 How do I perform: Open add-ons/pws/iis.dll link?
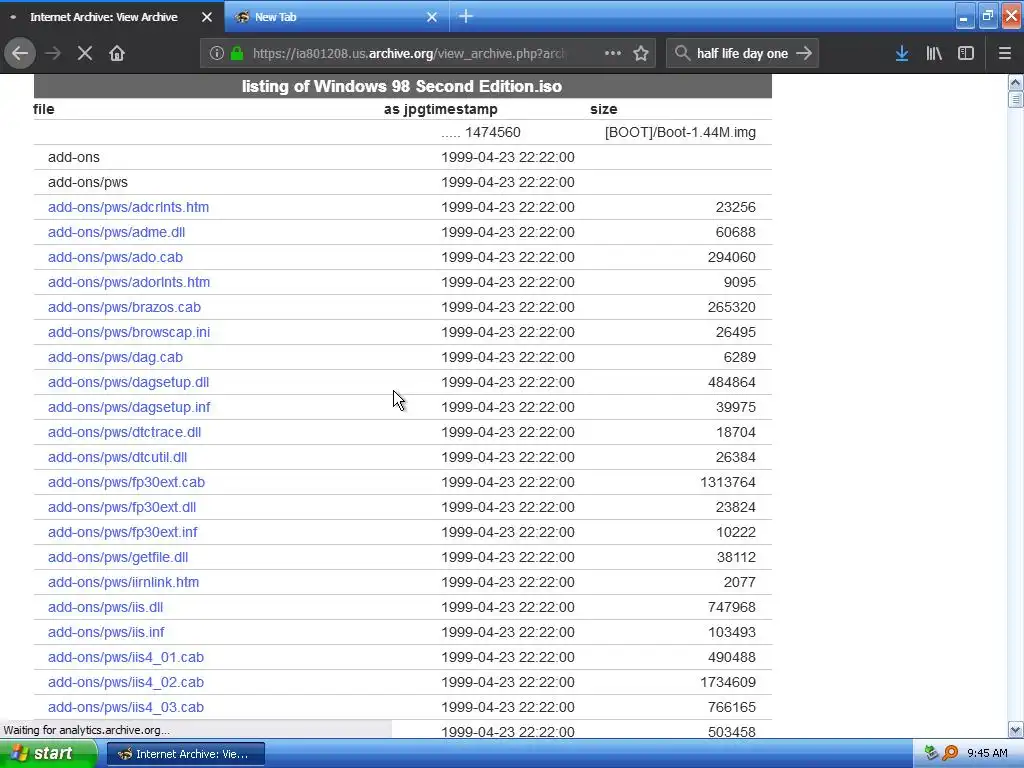point(105,607)
